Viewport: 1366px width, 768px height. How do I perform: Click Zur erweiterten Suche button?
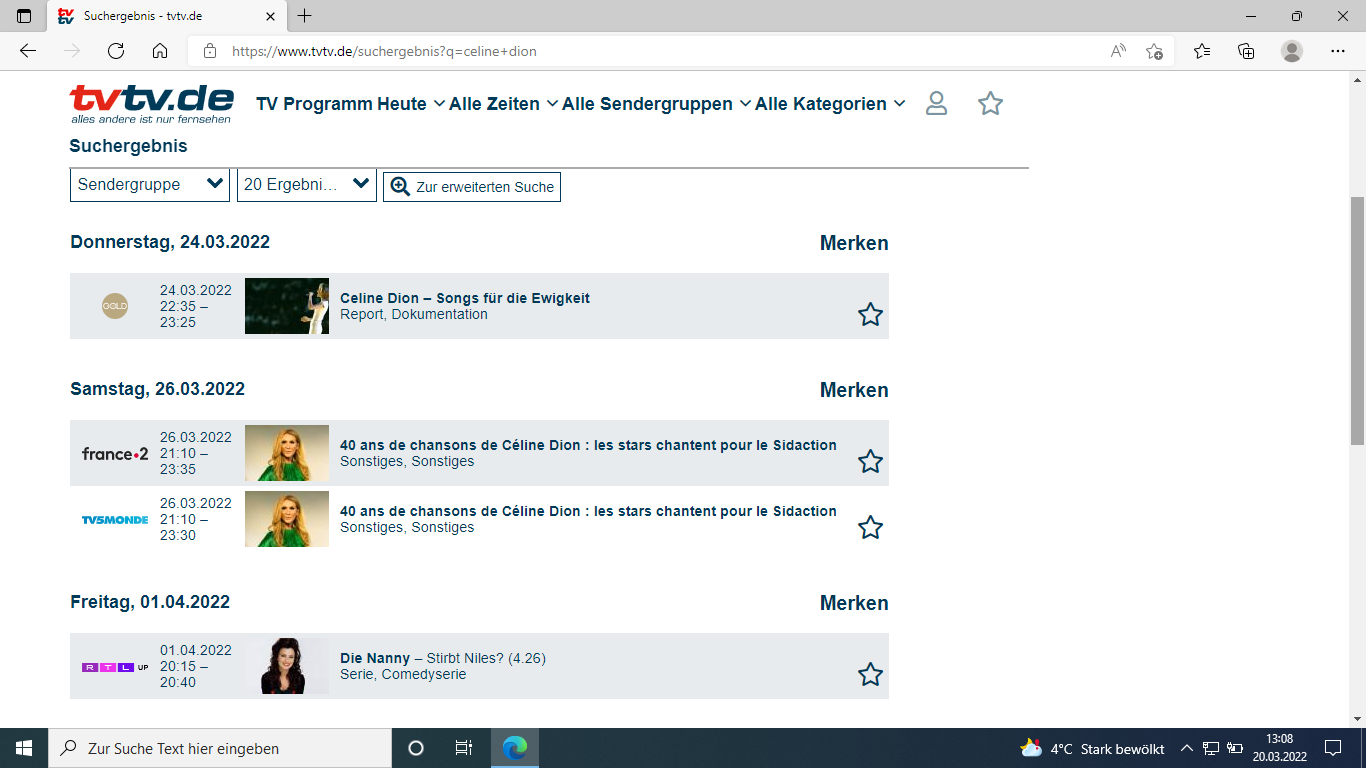(472, 187)
